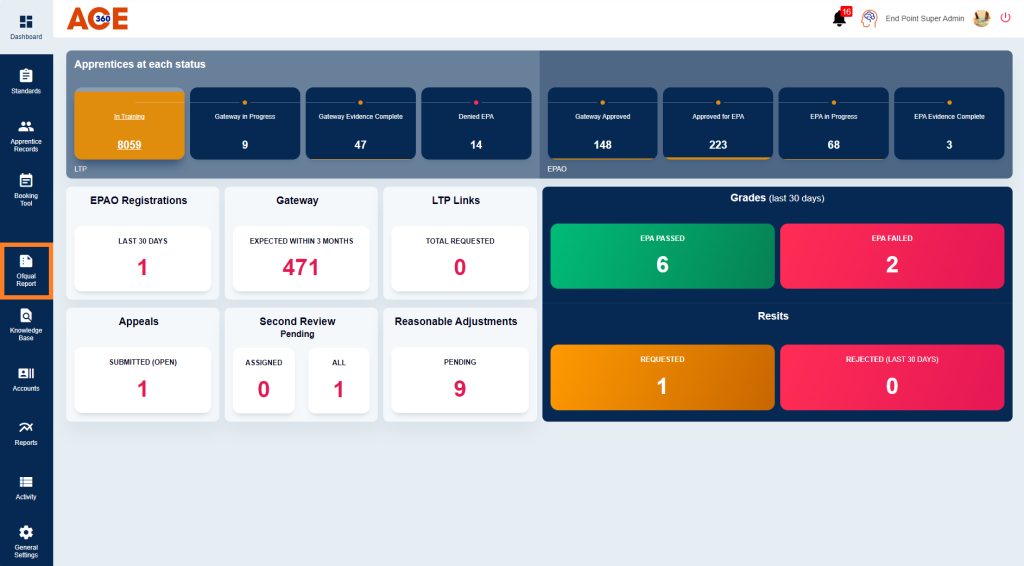The width and height of the screenshot is (1024, 566).
Task: Open the Accounts section
Action: pyautogui.click(x=26, y=378)
